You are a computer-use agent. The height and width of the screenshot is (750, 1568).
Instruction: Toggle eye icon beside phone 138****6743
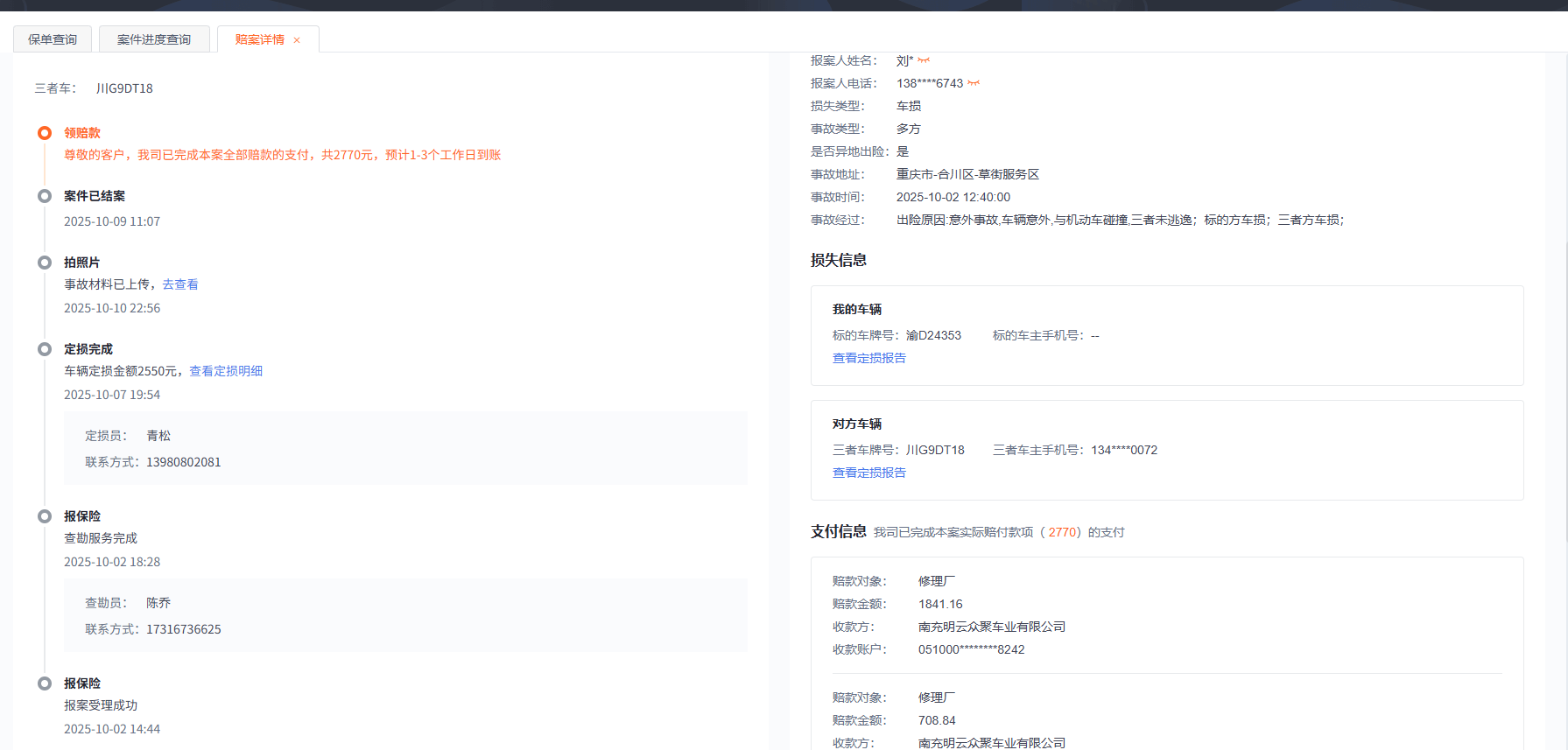tap(974, 83)
